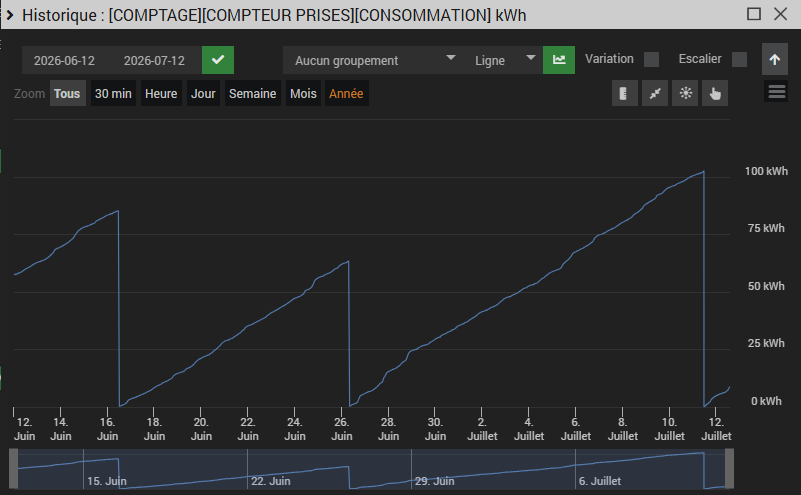
Task: Open the hamburger chart context menu
Action: [776, 92]
